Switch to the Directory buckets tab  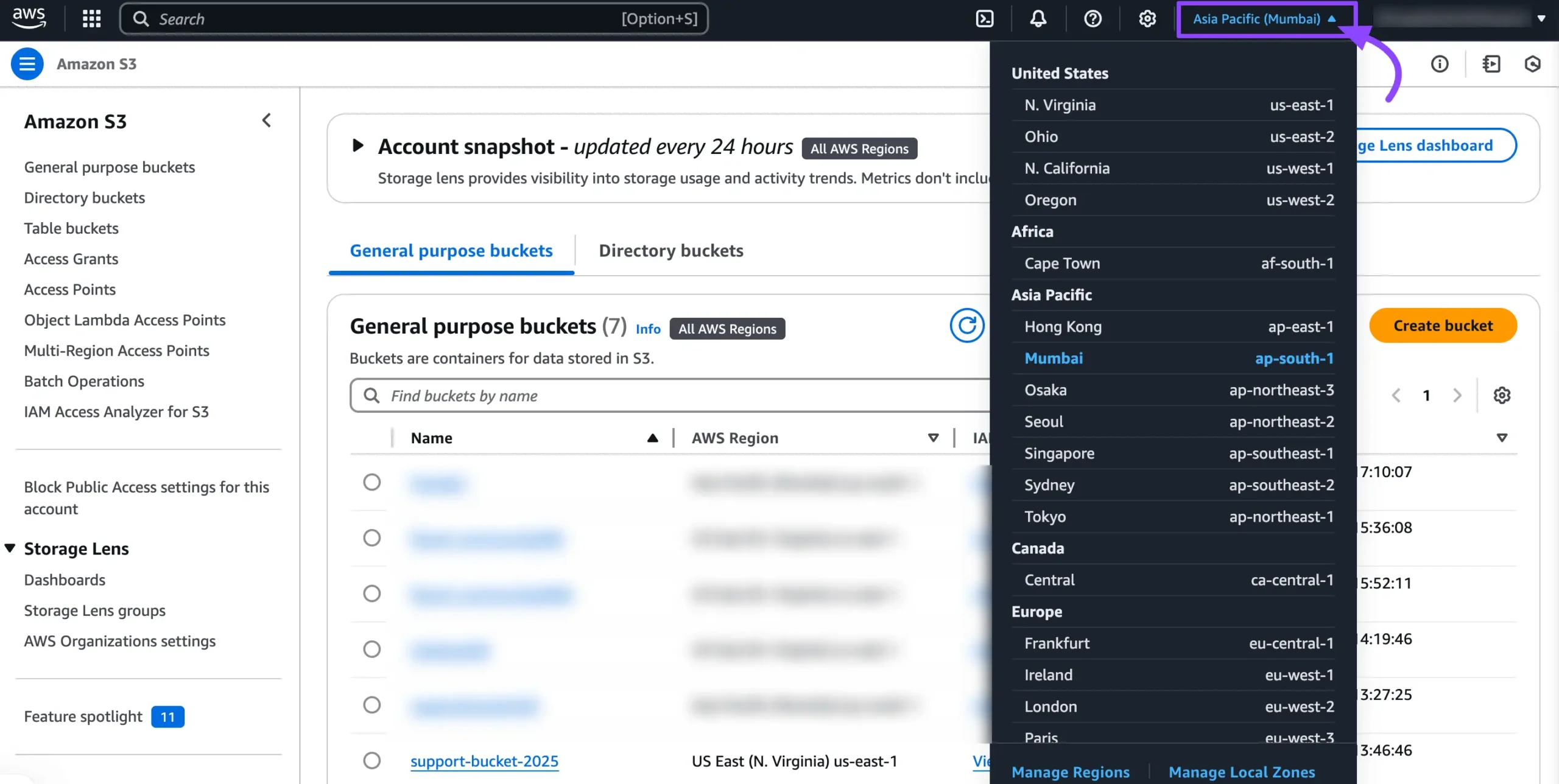tap(671, 251)
